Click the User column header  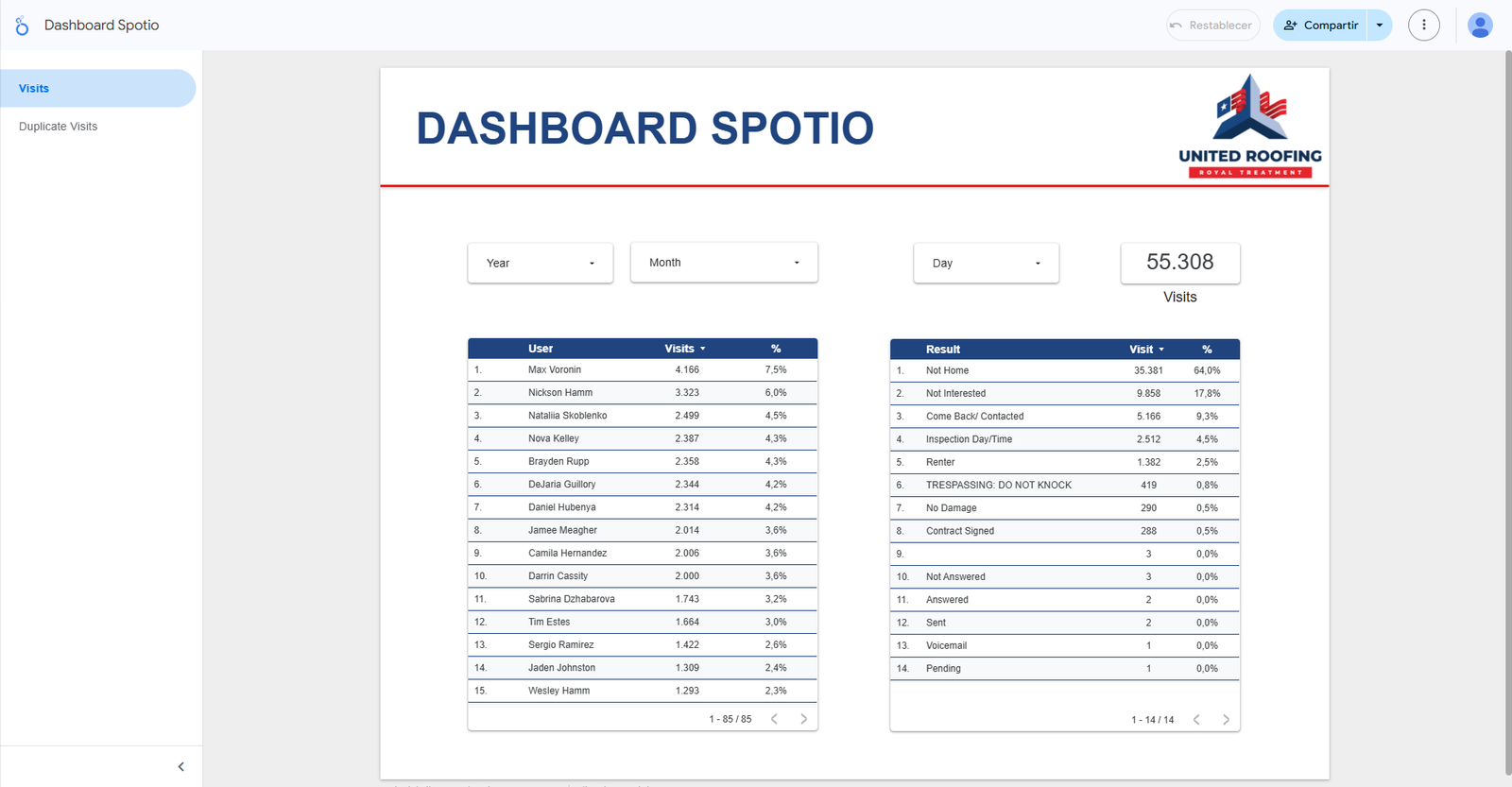coord(541,349)
